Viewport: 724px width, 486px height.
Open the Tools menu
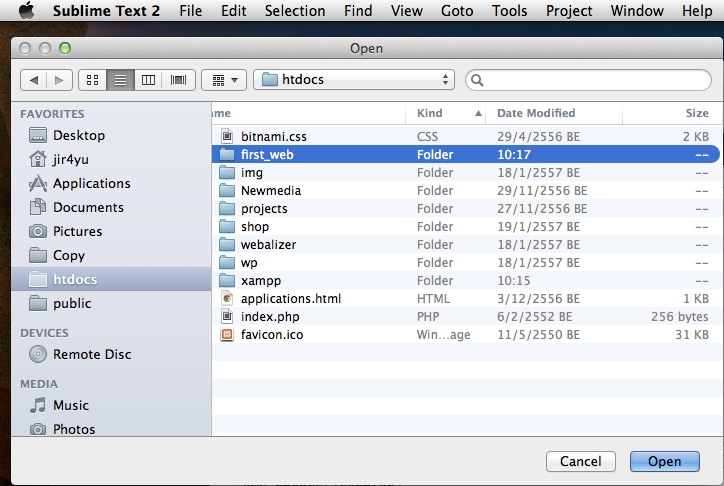point(509,11)
